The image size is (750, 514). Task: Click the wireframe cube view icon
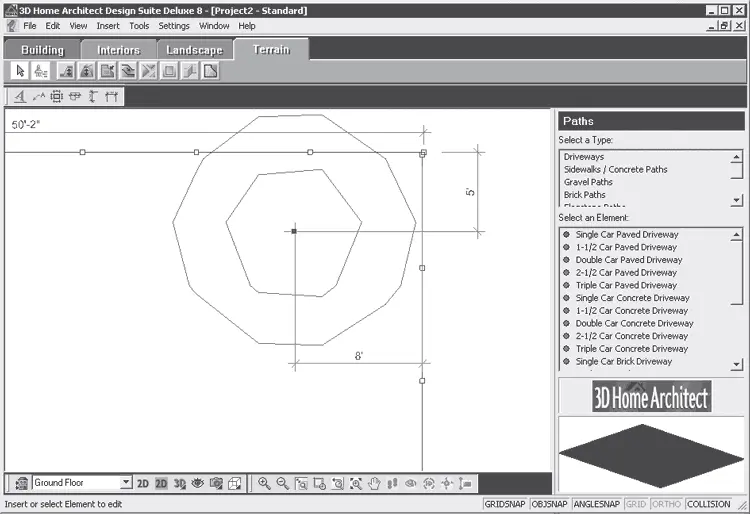click(x=234, y=483)
